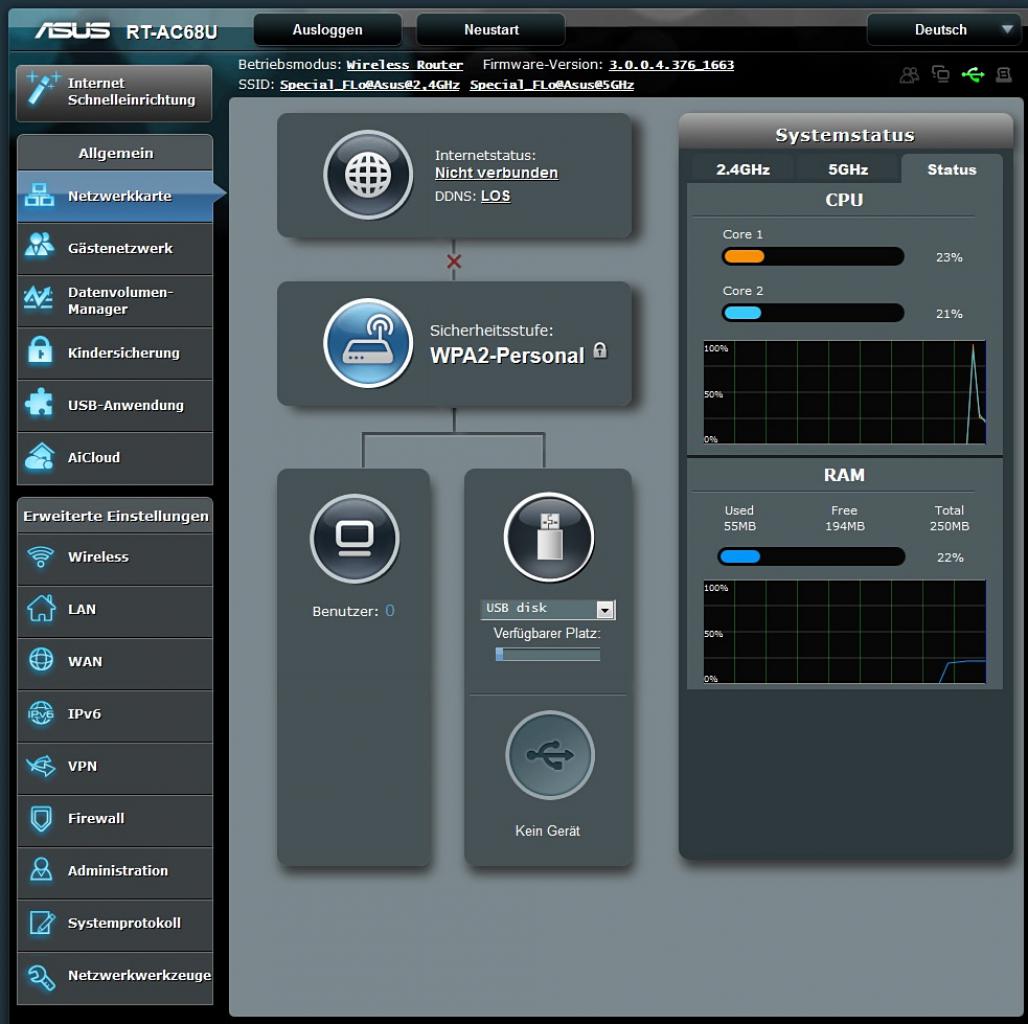Click the Ausloggen button
The width and height of the screenshot is (1028, 1024).
point(327,30)
